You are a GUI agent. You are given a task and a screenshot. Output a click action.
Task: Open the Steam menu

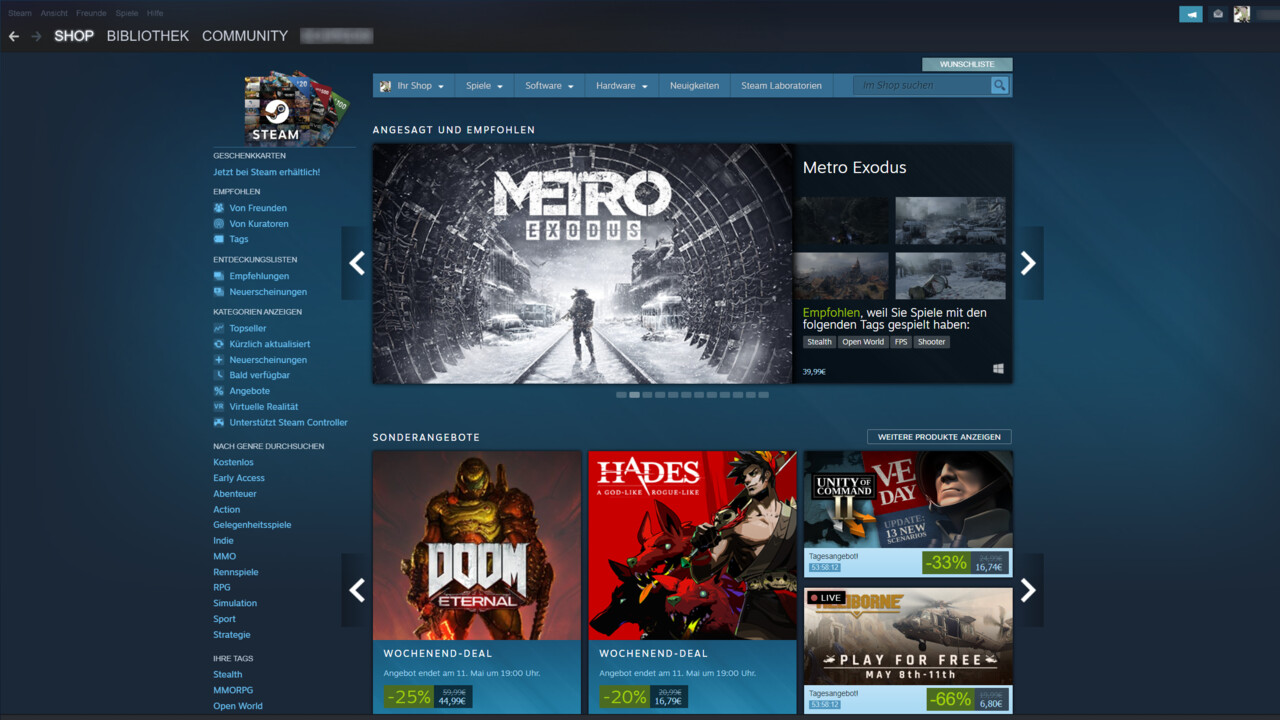20,13
